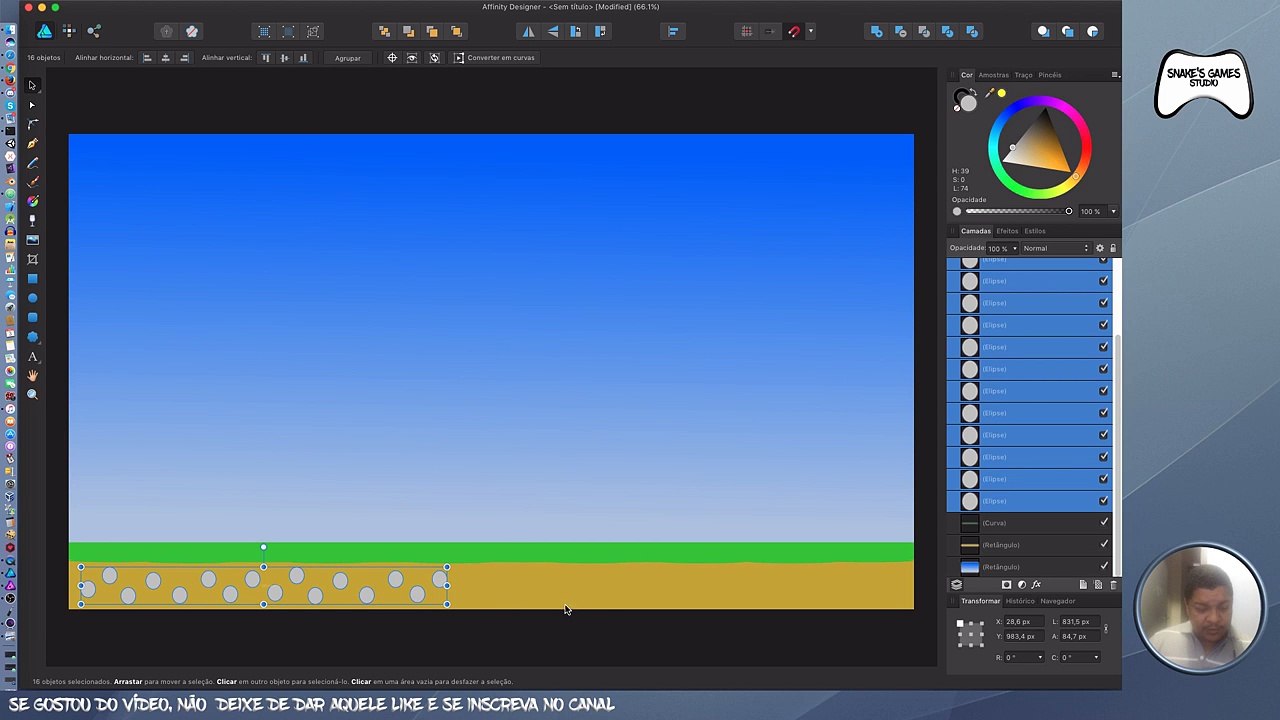Screen dimensions: 1280x720
Task: Open the Alignment options toolbar icon
Action: [x=673, y=32]
